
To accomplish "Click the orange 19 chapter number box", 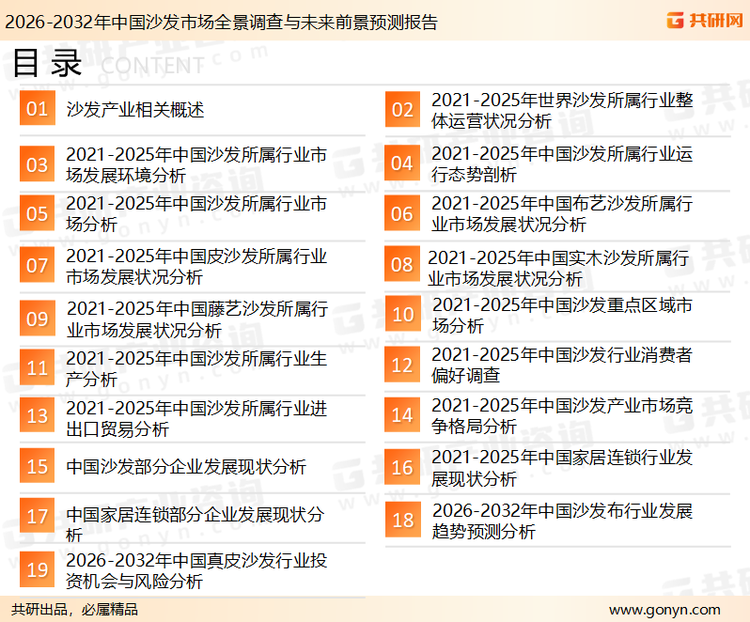I will coord(37,569).
